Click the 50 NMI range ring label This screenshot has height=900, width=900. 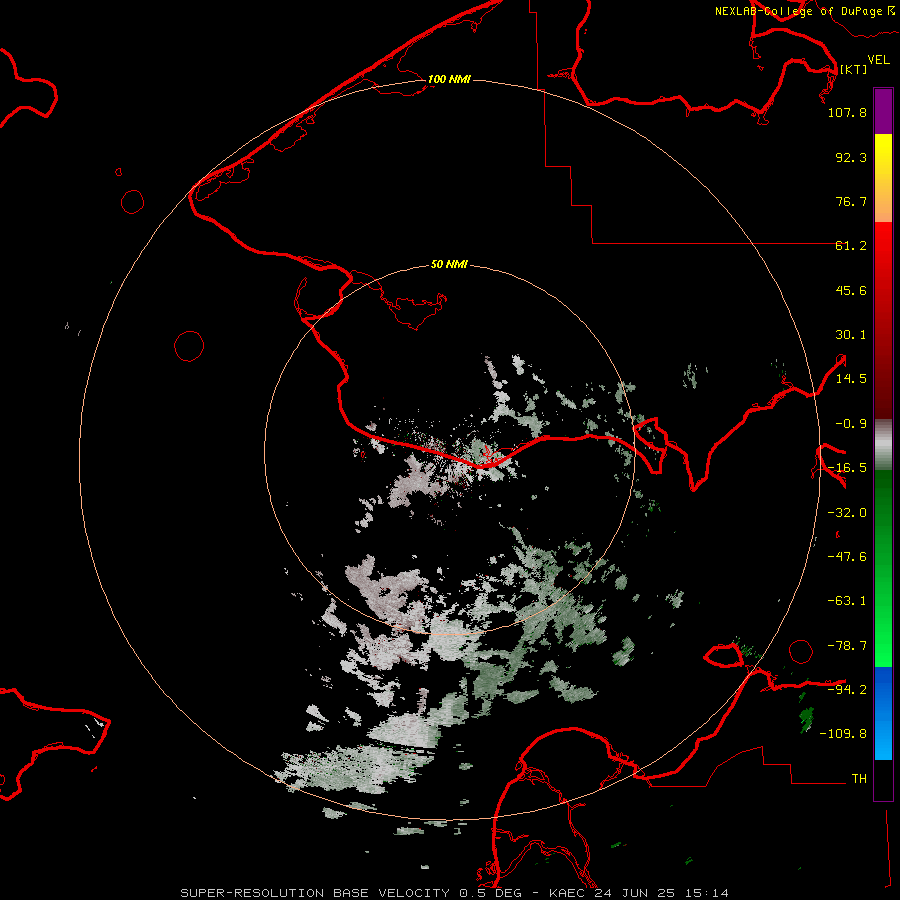pos(449,264)
